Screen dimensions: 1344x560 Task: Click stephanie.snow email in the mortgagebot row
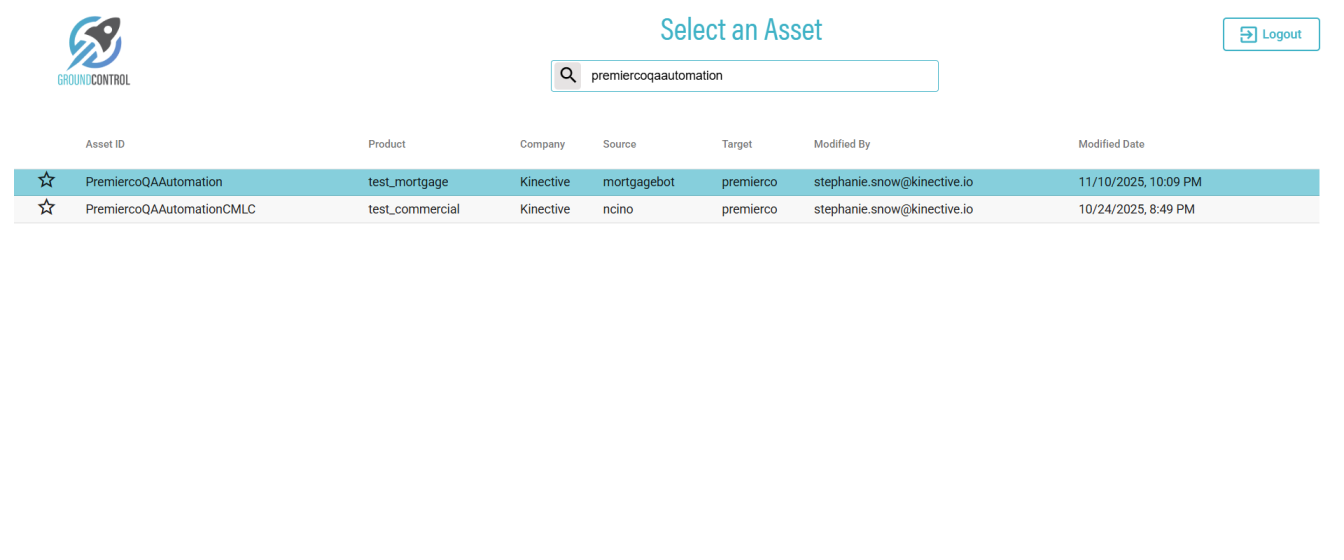pyautogui.click(x=893, y=182)
